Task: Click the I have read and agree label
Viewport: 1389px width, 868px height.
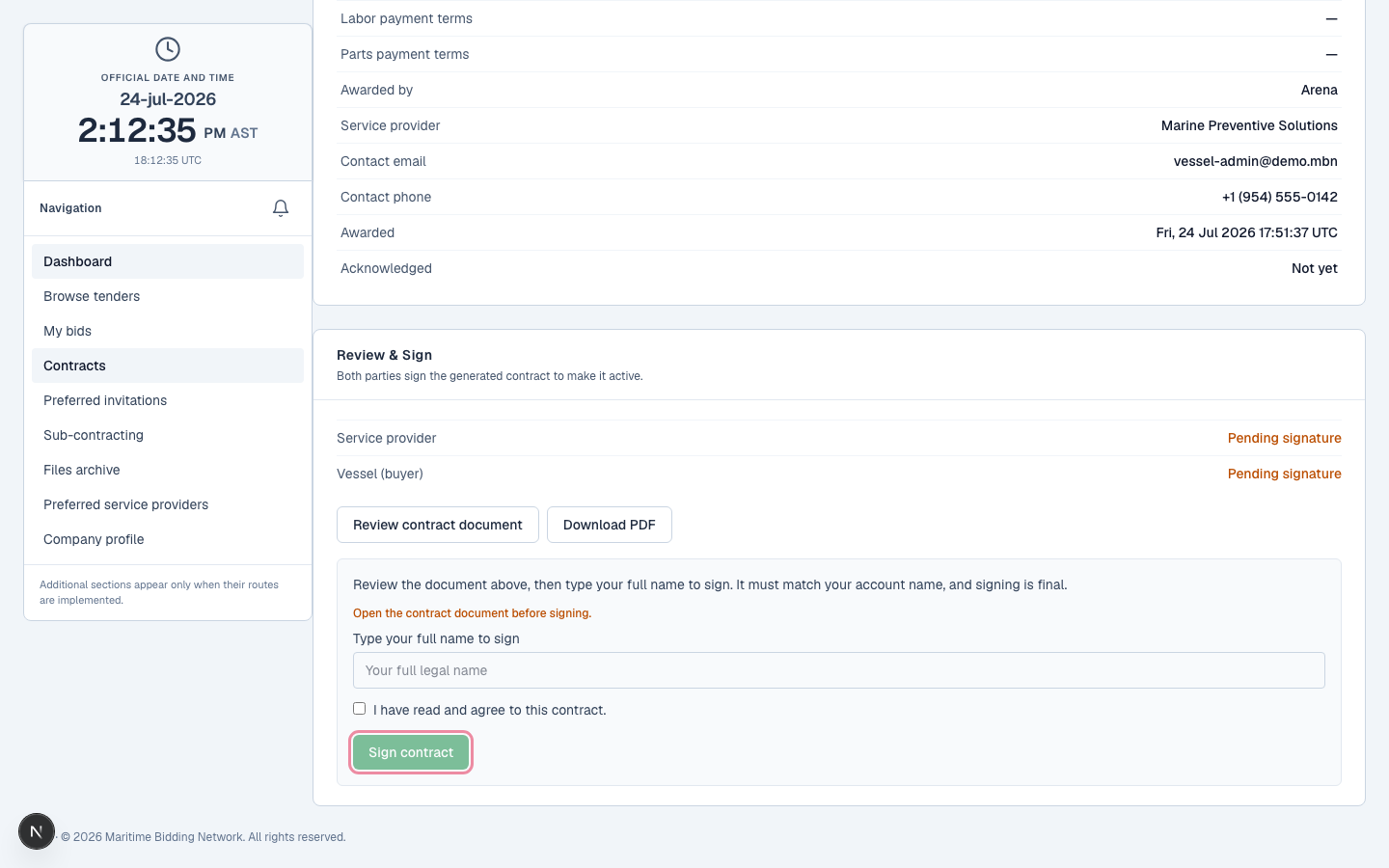Action: coord(490,710)
